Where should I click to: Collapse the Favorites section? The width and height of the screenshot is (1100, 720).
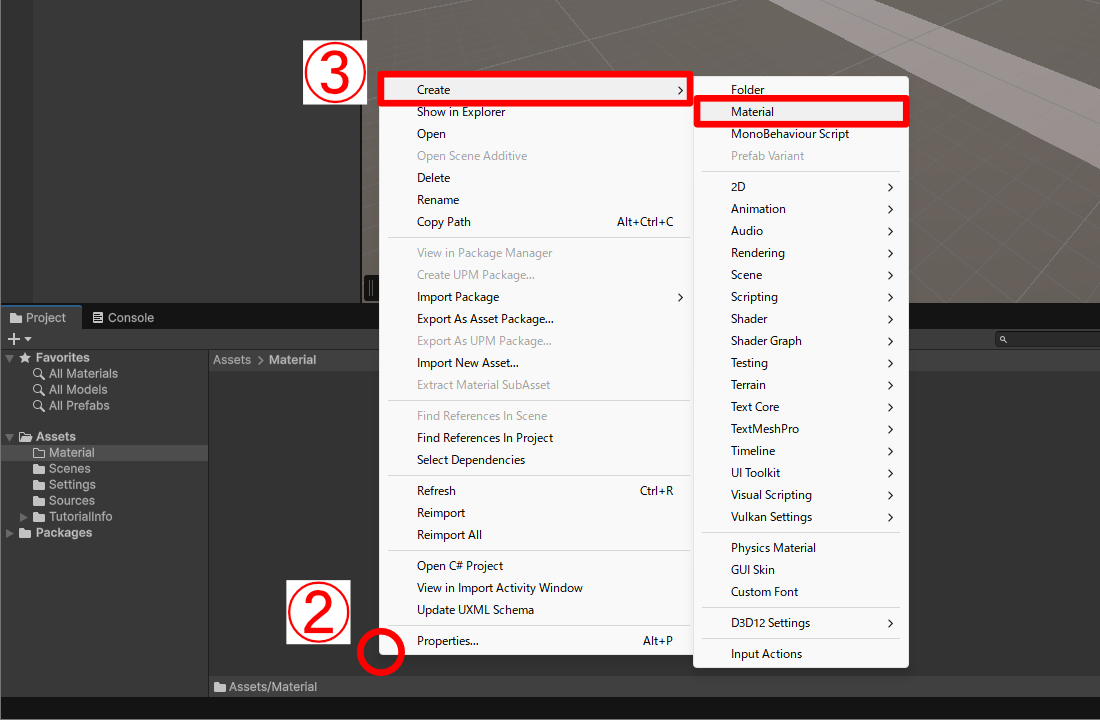coord(10,358)
